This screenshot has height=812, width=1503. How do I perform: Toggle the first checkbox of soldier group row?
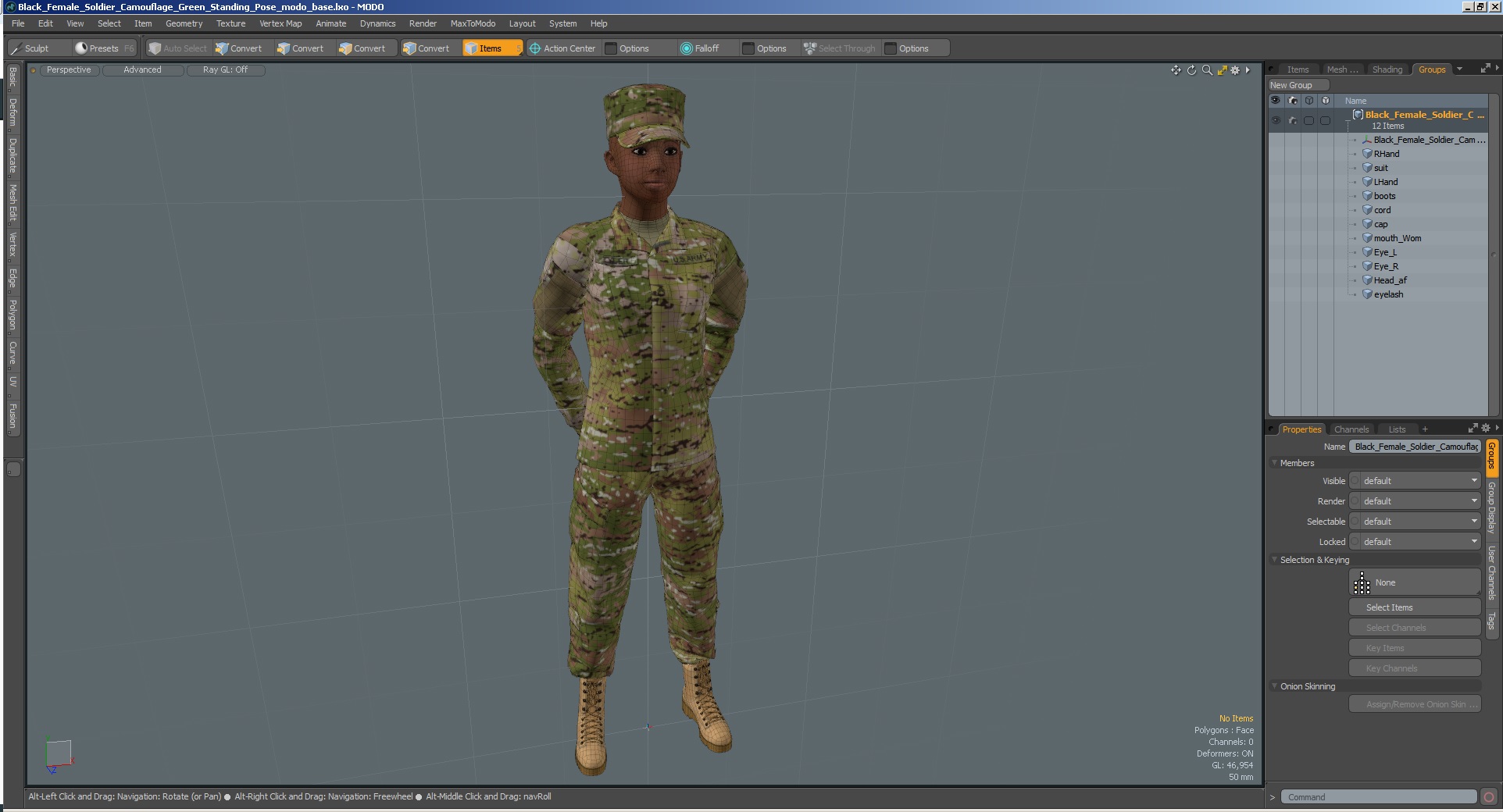tap(1308, 120)
